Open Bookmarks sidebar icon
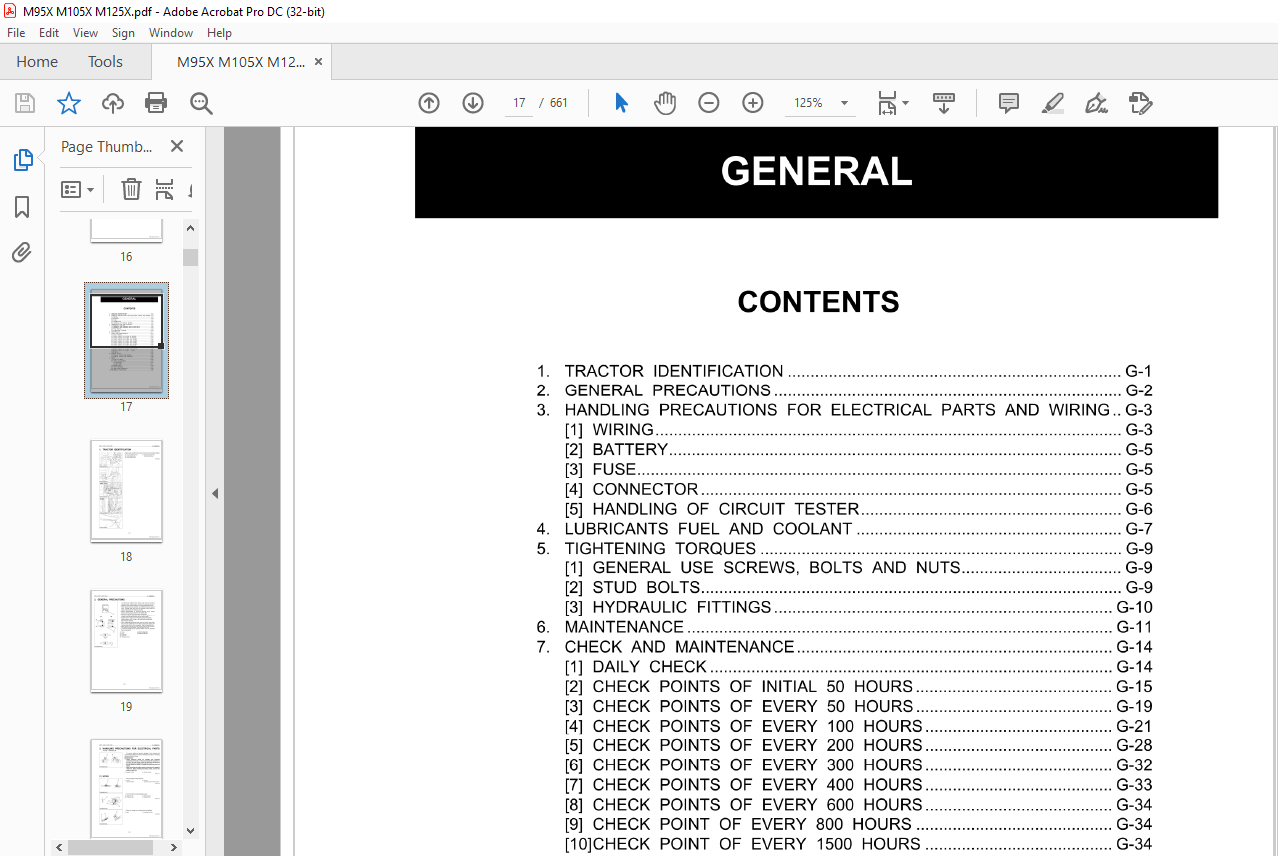 point(22,207)
